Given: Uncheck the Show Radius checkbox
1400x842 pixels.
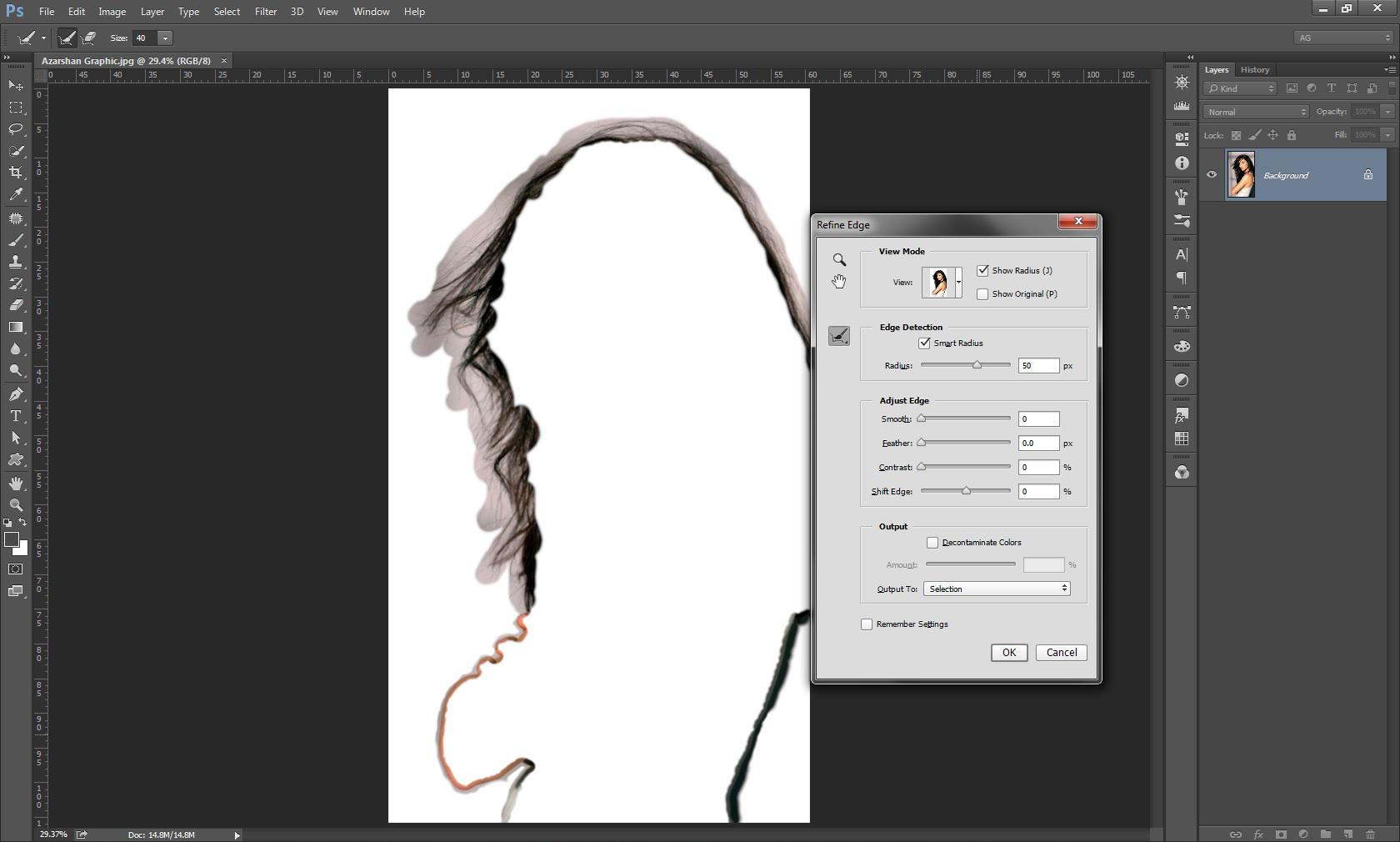Looking at the screenshot, I should [982, 270].
